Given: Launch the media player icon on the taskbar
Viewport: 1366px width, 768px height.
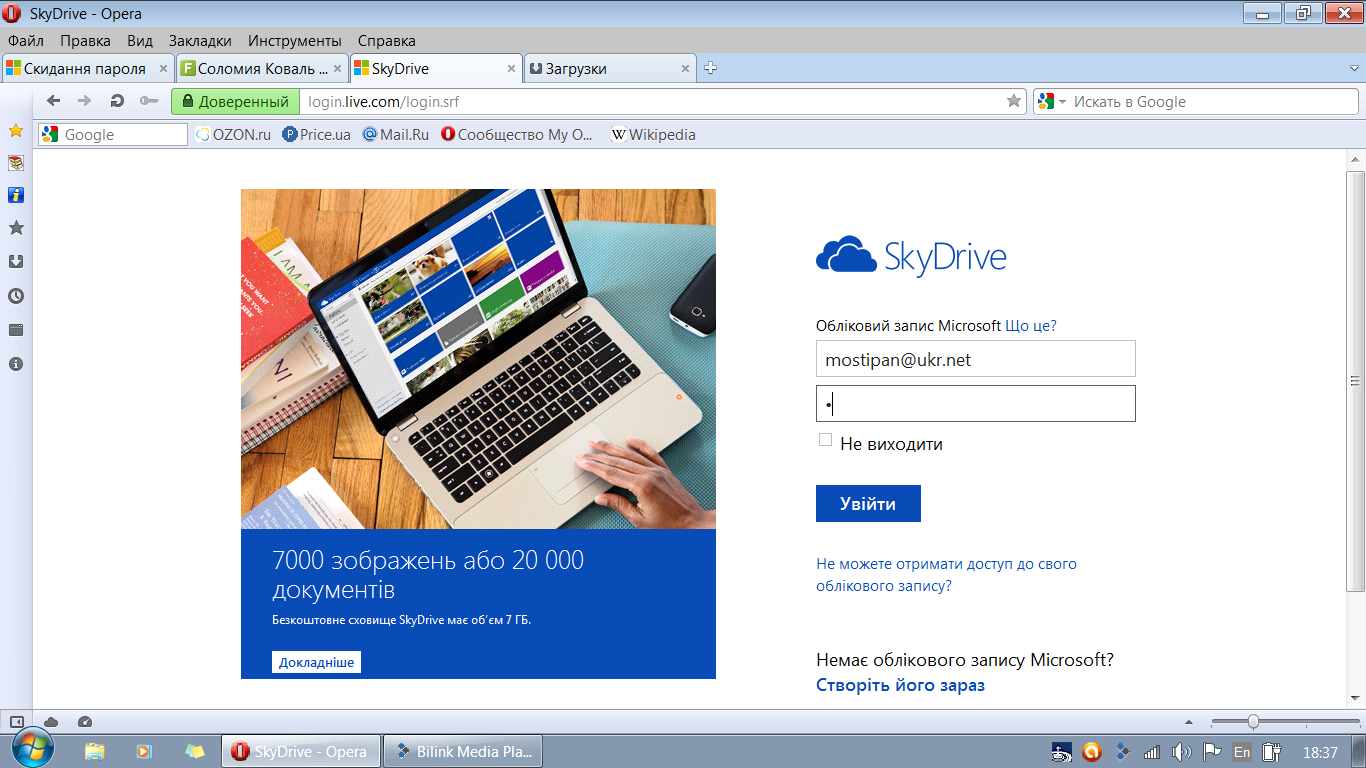Looking at the screenshot, I should tap(143, 751).
